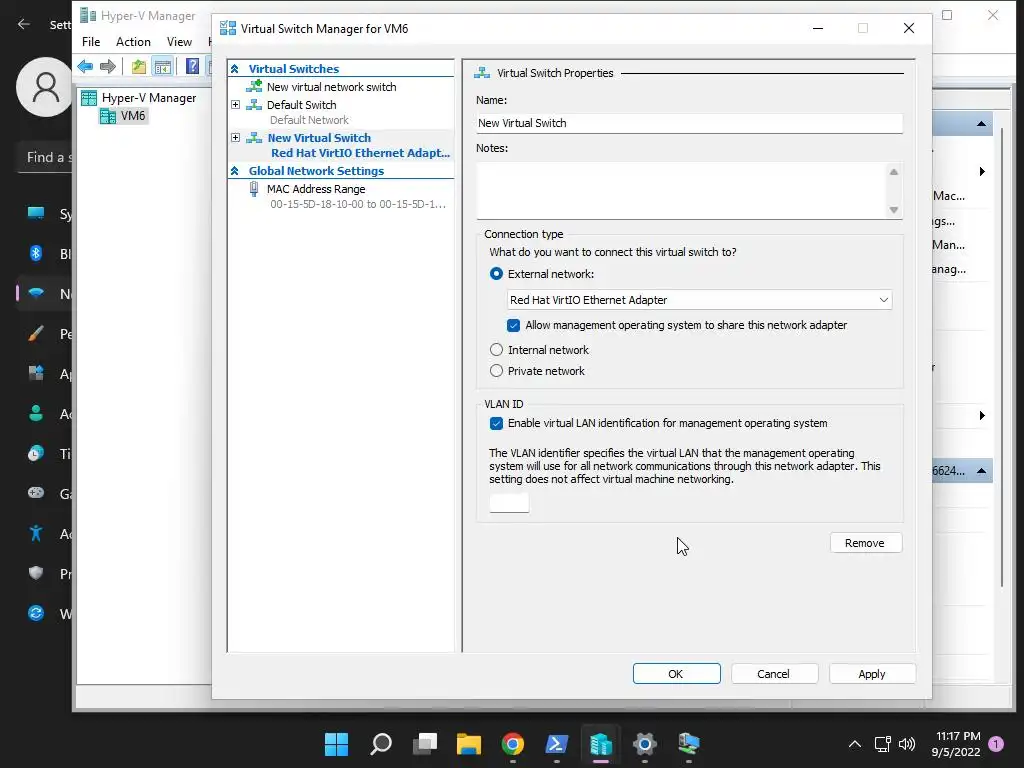Launch Google Chrome from taskbar

pyautogui.click(x=513, y=743)
